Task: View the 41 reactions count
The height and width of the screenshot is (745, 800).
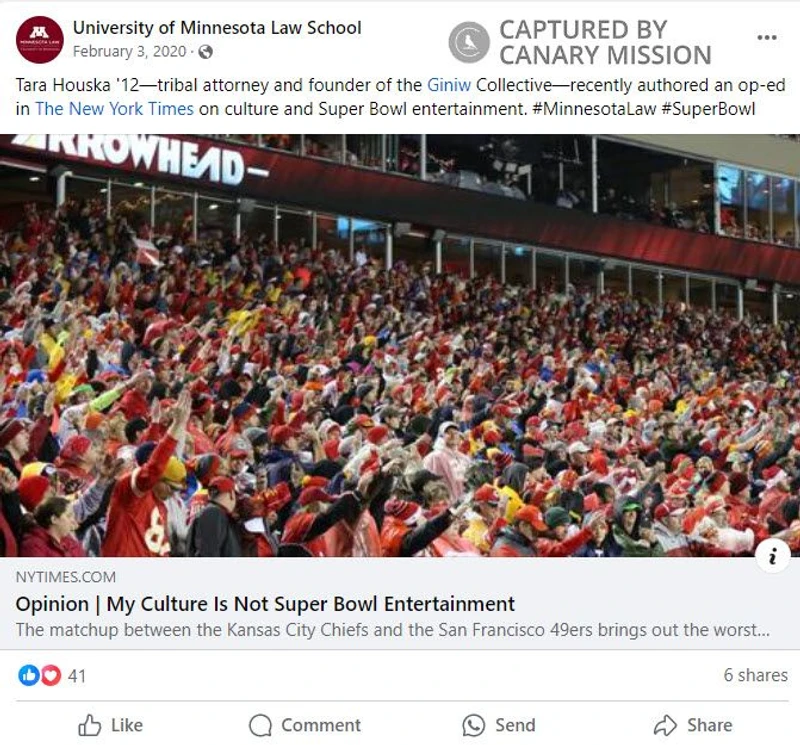Action: [x=77, y=676]
